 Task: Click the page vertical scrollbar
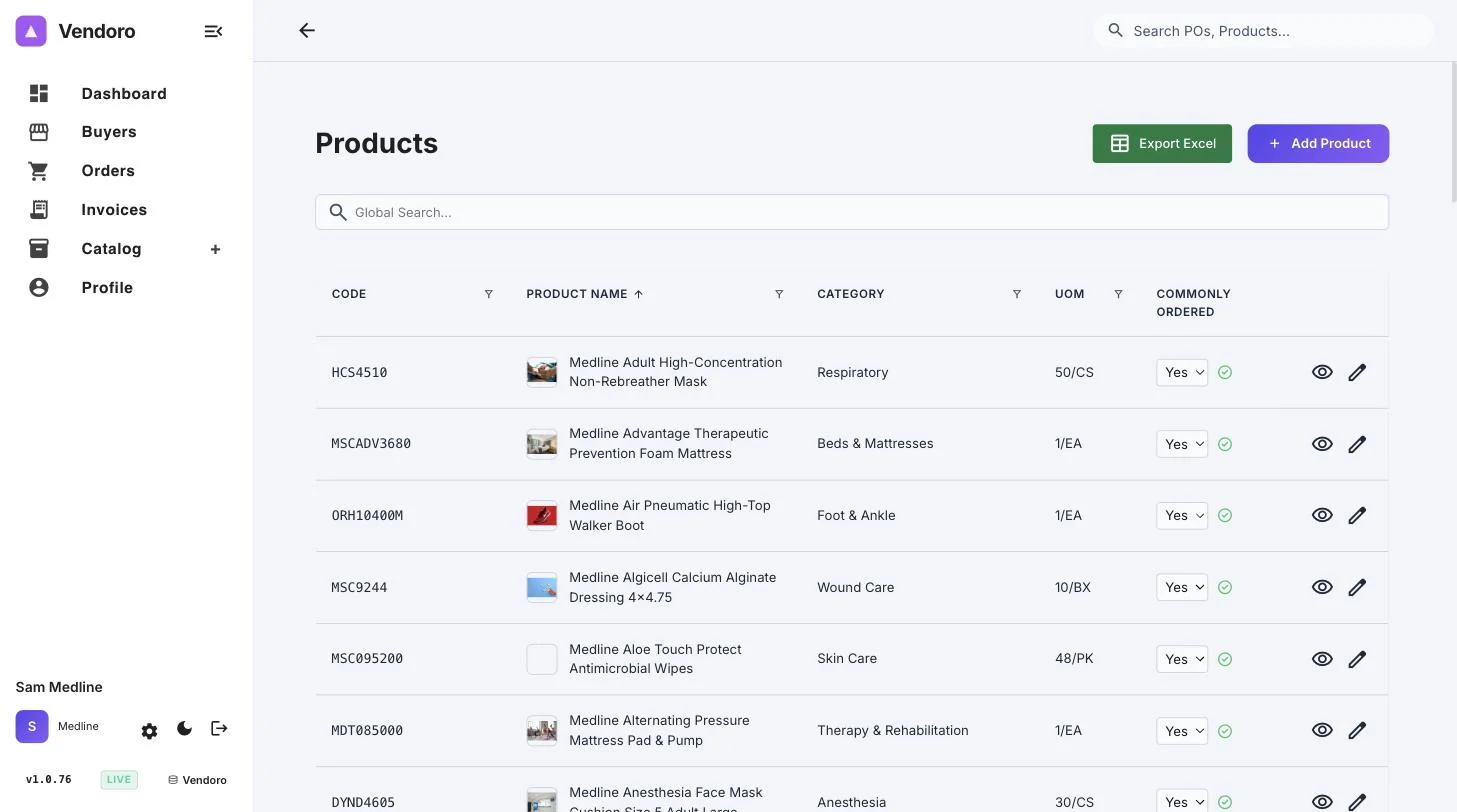[x=1453, y=132]
